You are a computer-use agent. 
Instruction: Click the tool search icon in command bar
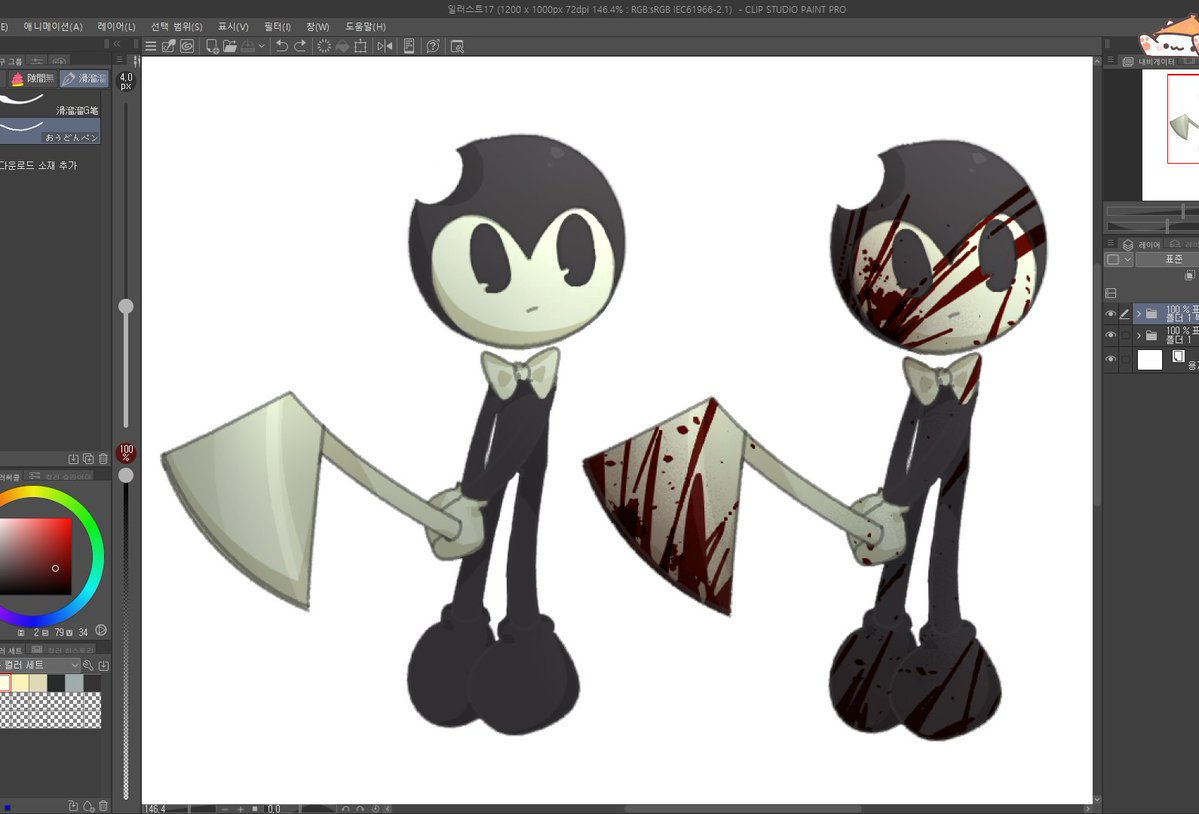(x=457, y=46)
